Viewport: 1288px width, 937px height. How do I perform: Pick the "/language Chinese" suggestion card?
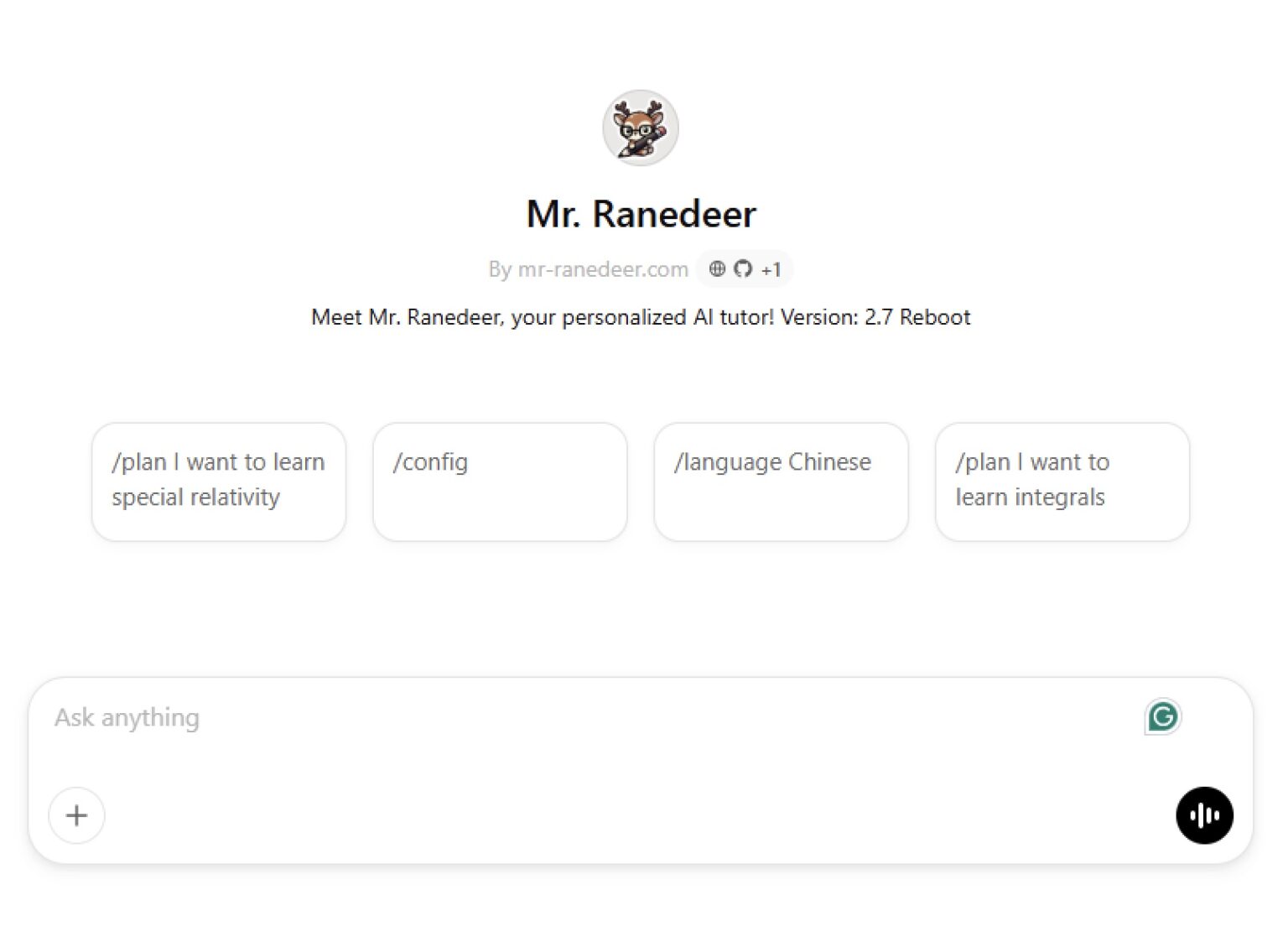click(781, 482)
